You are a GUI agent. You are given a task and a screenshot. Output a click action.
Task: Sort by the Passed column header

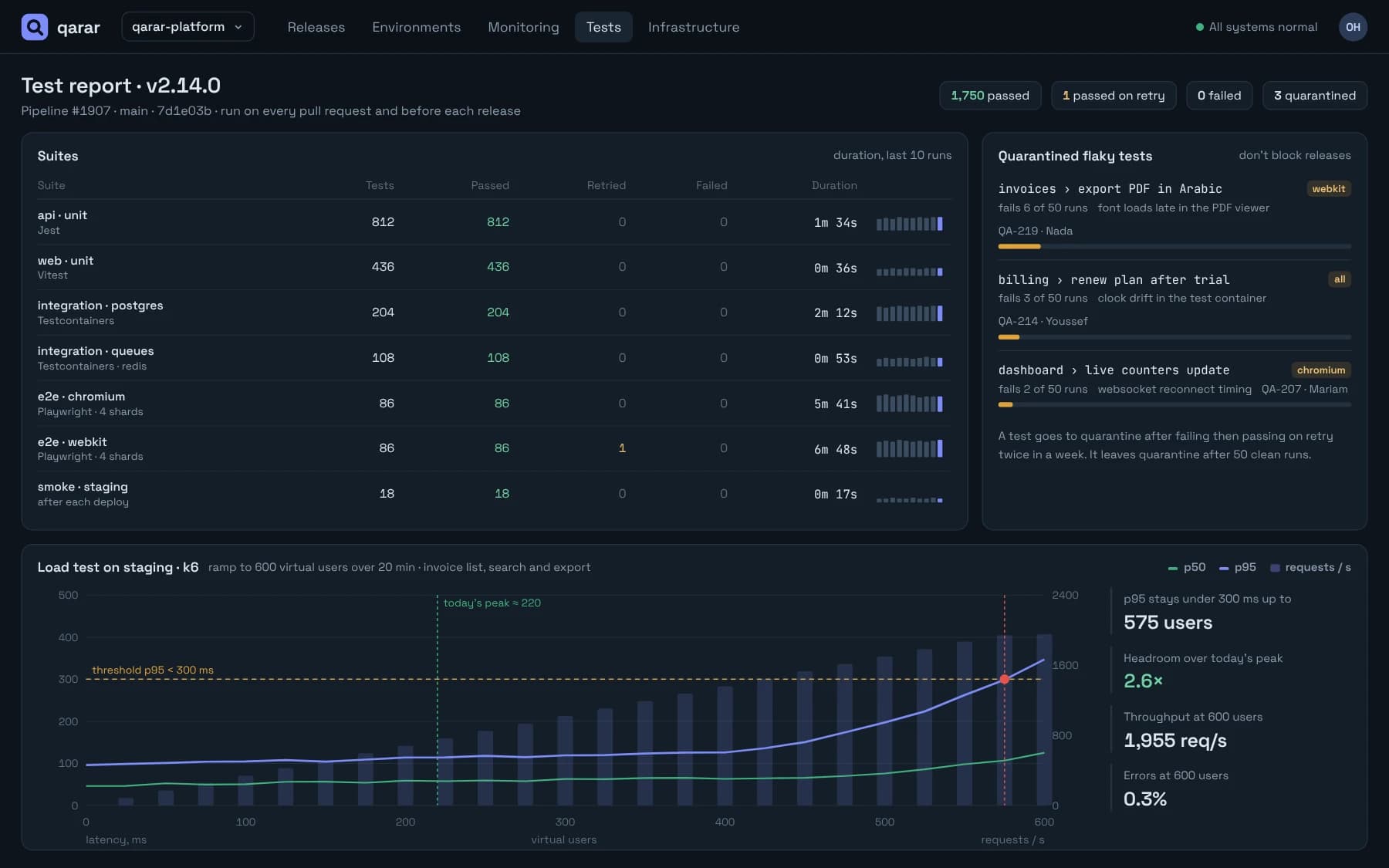[x=490, y=185]
